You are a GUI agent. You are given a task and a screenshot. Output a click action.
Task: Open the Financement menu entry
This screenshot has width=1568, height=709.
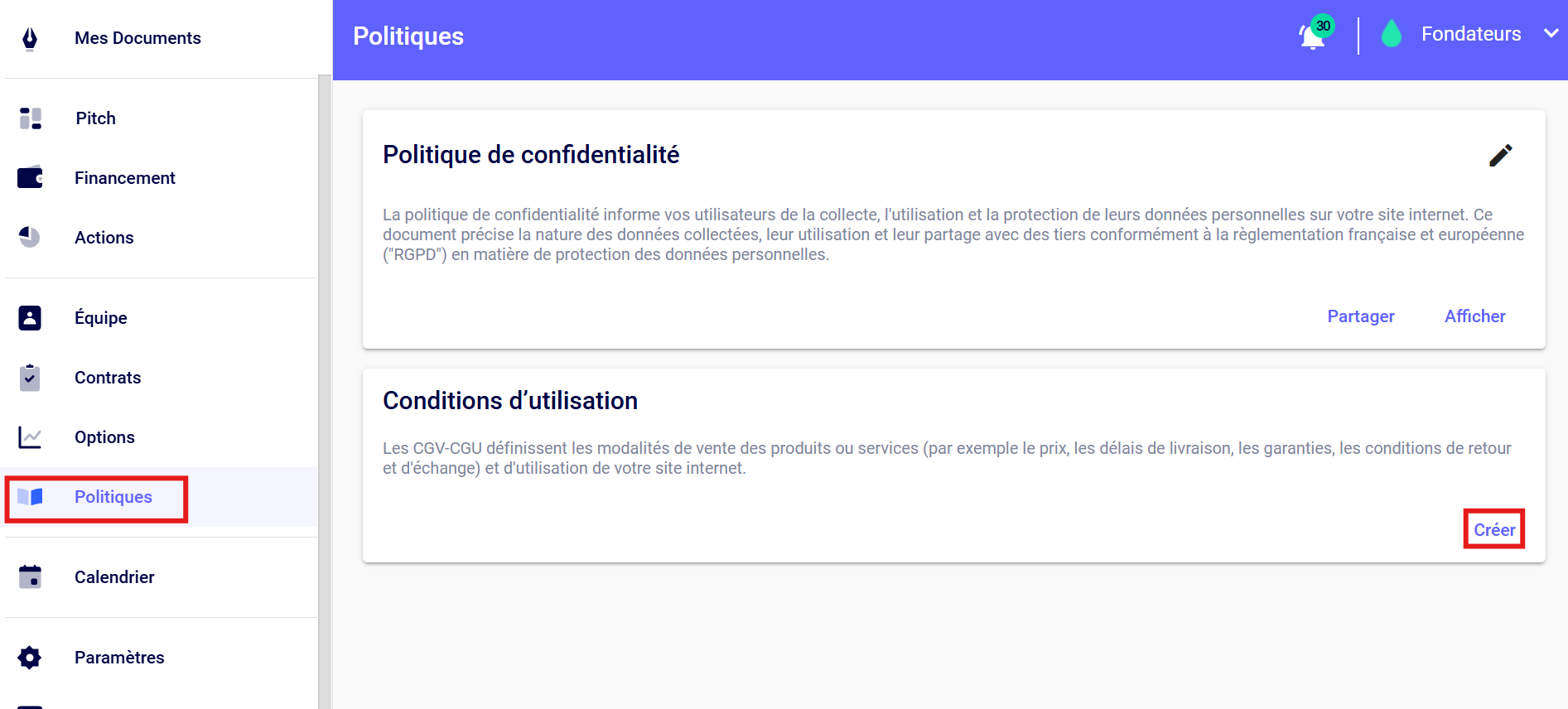tap(125, 178)
